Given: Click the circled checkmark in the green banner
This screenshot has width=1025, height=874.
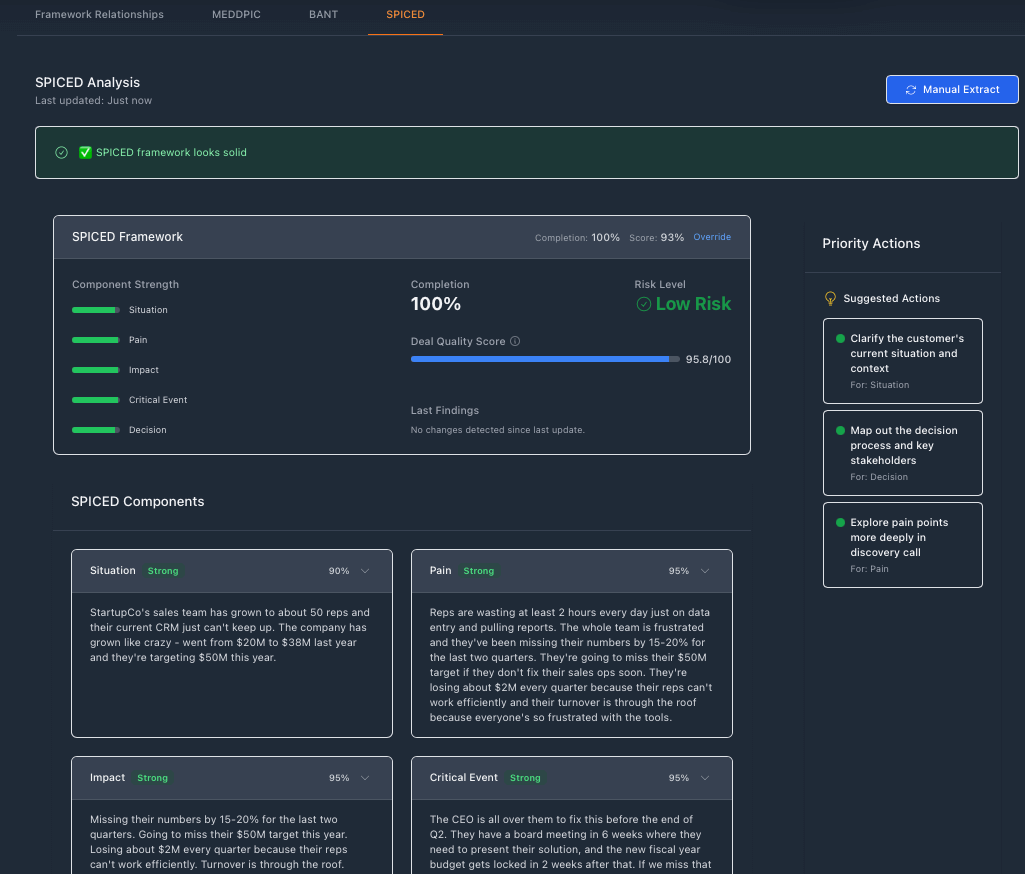Looking at the screenshot, I should tap(61, 152).
